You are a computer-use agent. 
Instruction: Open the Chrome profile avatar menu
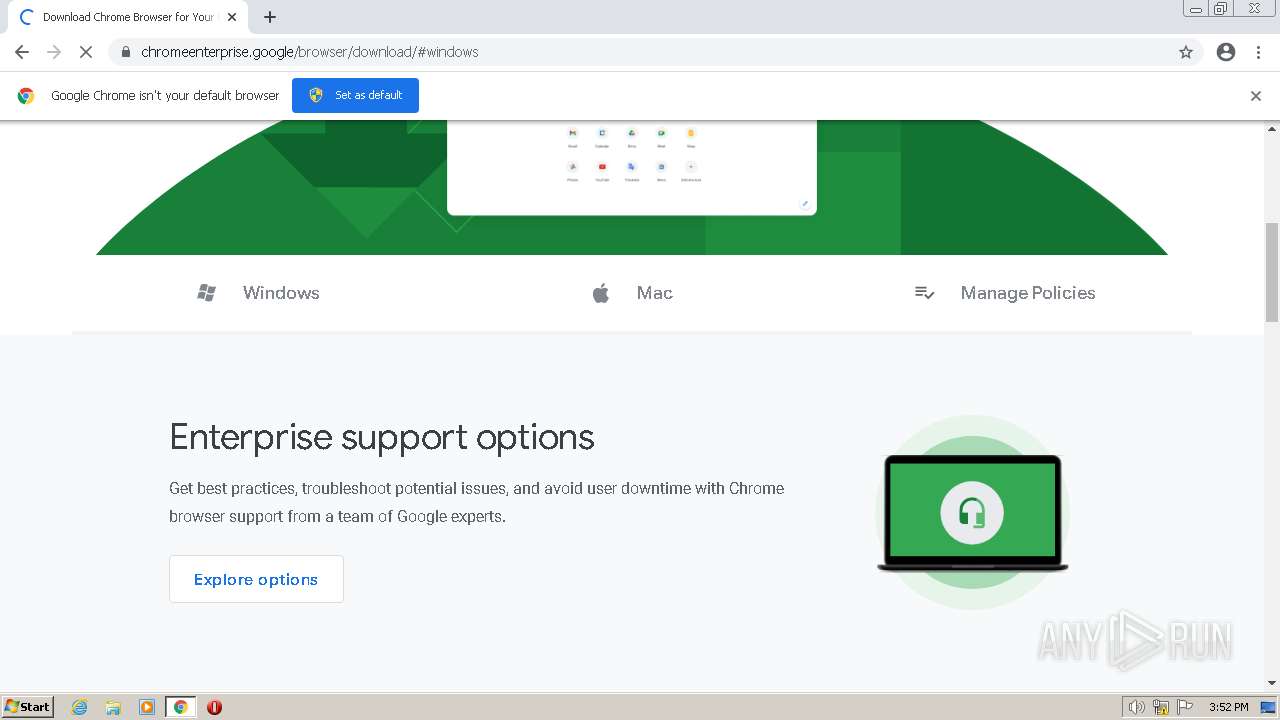[1226, 52]
